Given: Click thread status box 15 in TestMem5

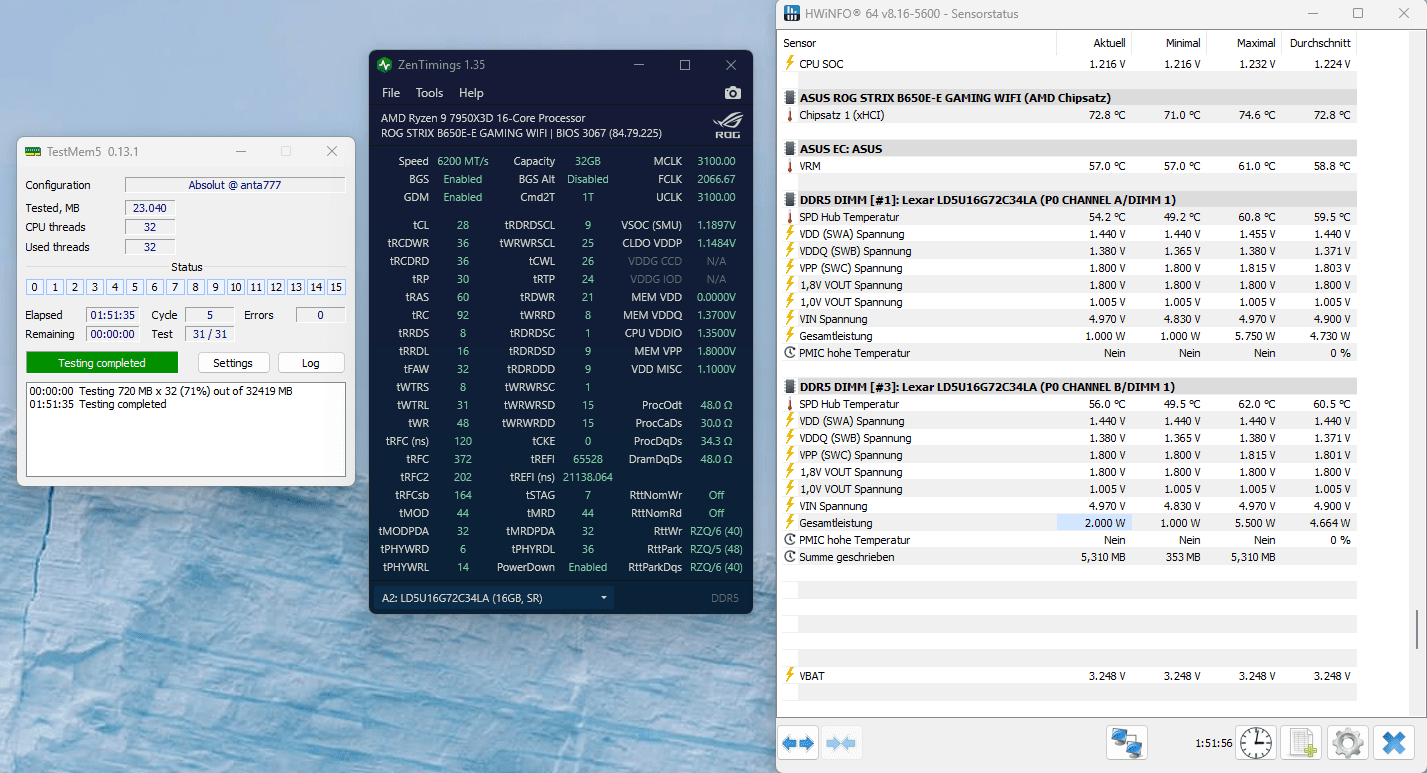Looking at the screenshot, I should tap(336, 287).
